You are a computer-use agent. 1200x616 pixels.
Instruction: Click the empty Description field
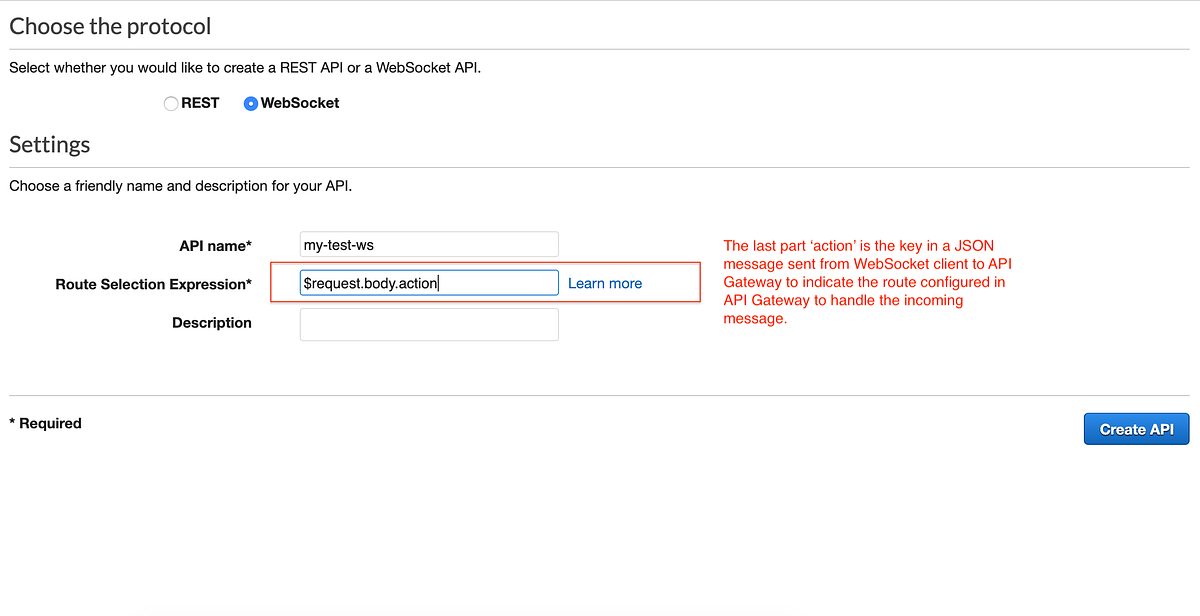[428, 323]
